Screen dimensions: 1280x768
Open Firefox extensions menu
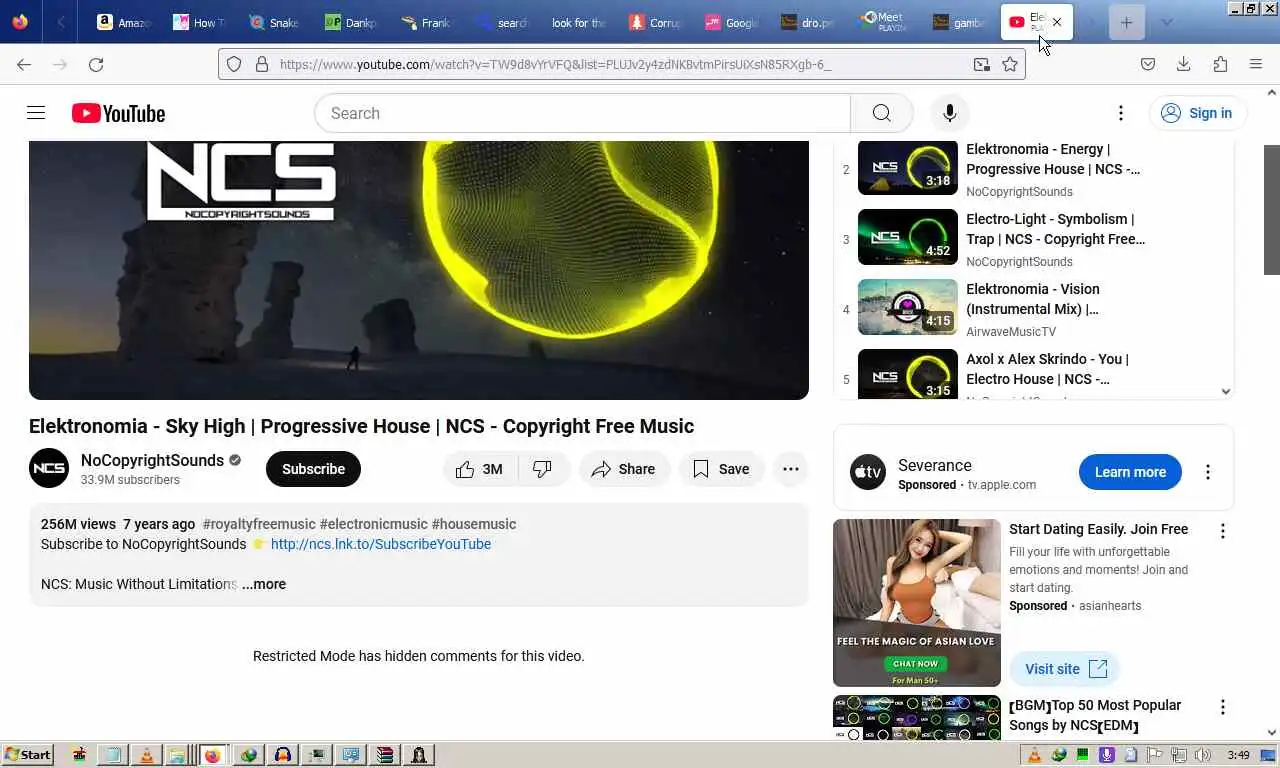point(1220,64)
